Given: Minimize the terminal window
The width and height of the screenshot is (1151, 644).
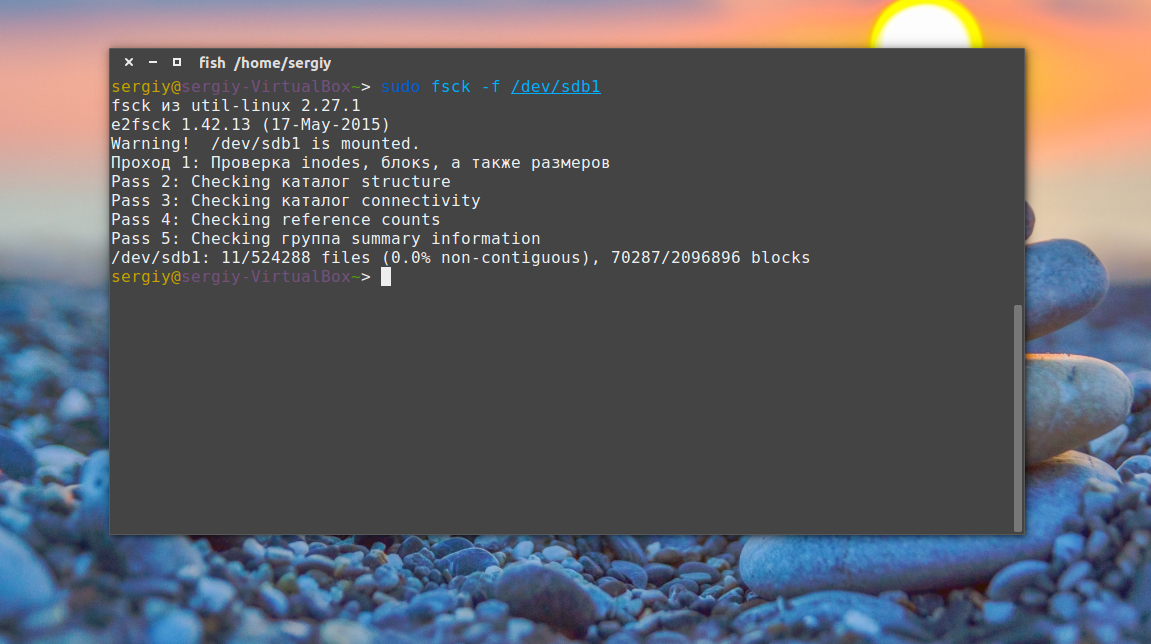Looking at the screenshot, I should [x=153, y=62].
